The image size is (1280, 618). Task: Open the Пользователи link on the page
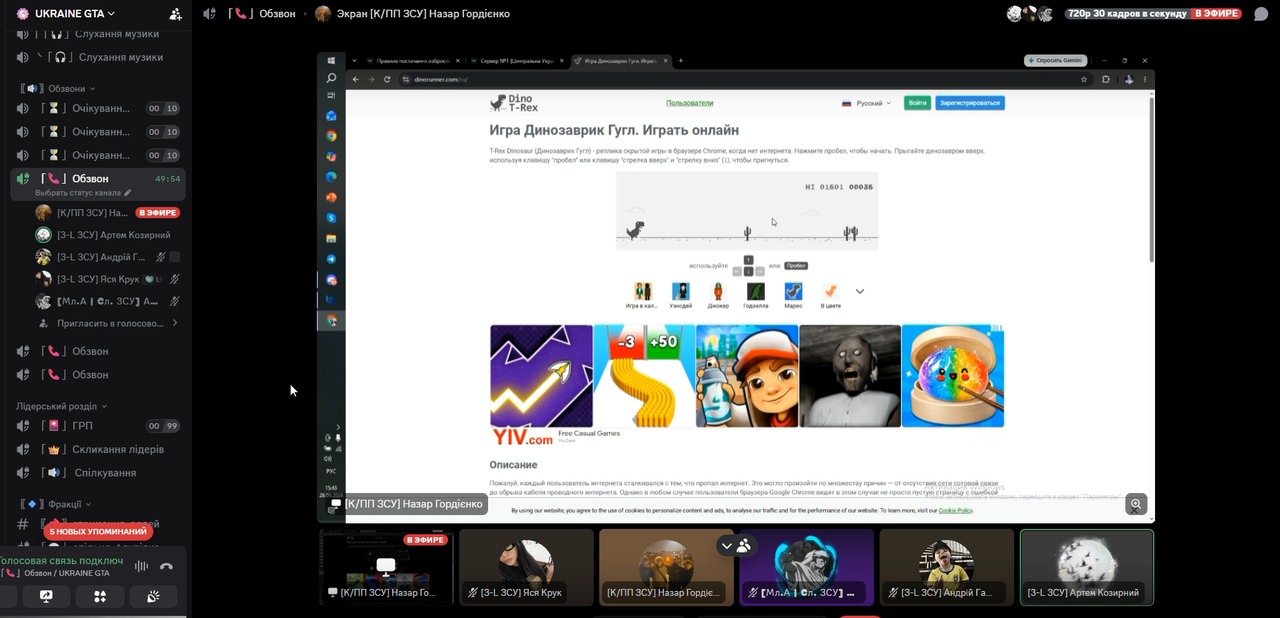690,103
